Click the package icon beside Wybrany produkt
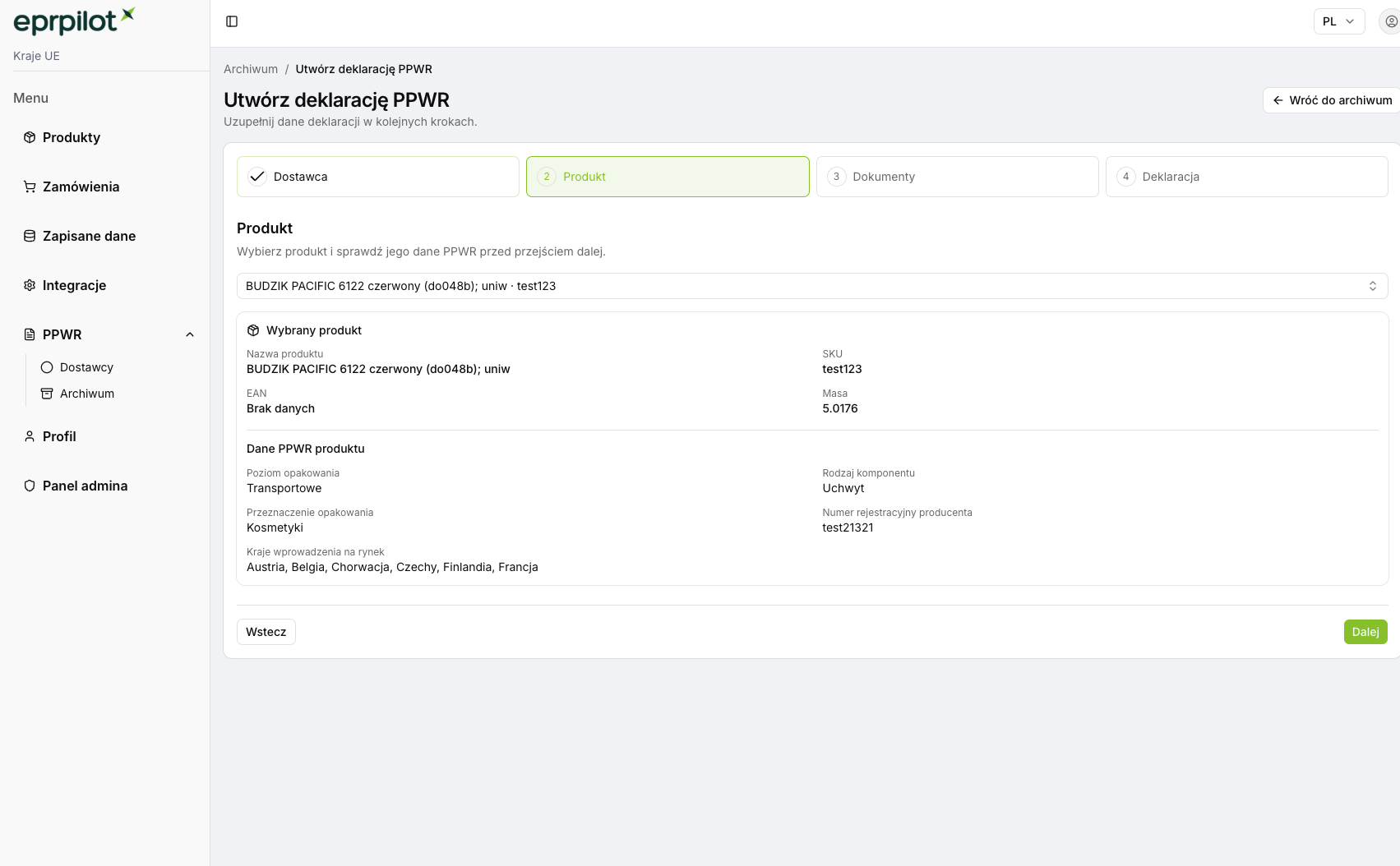1400x866 pixels. coord(253,330)
